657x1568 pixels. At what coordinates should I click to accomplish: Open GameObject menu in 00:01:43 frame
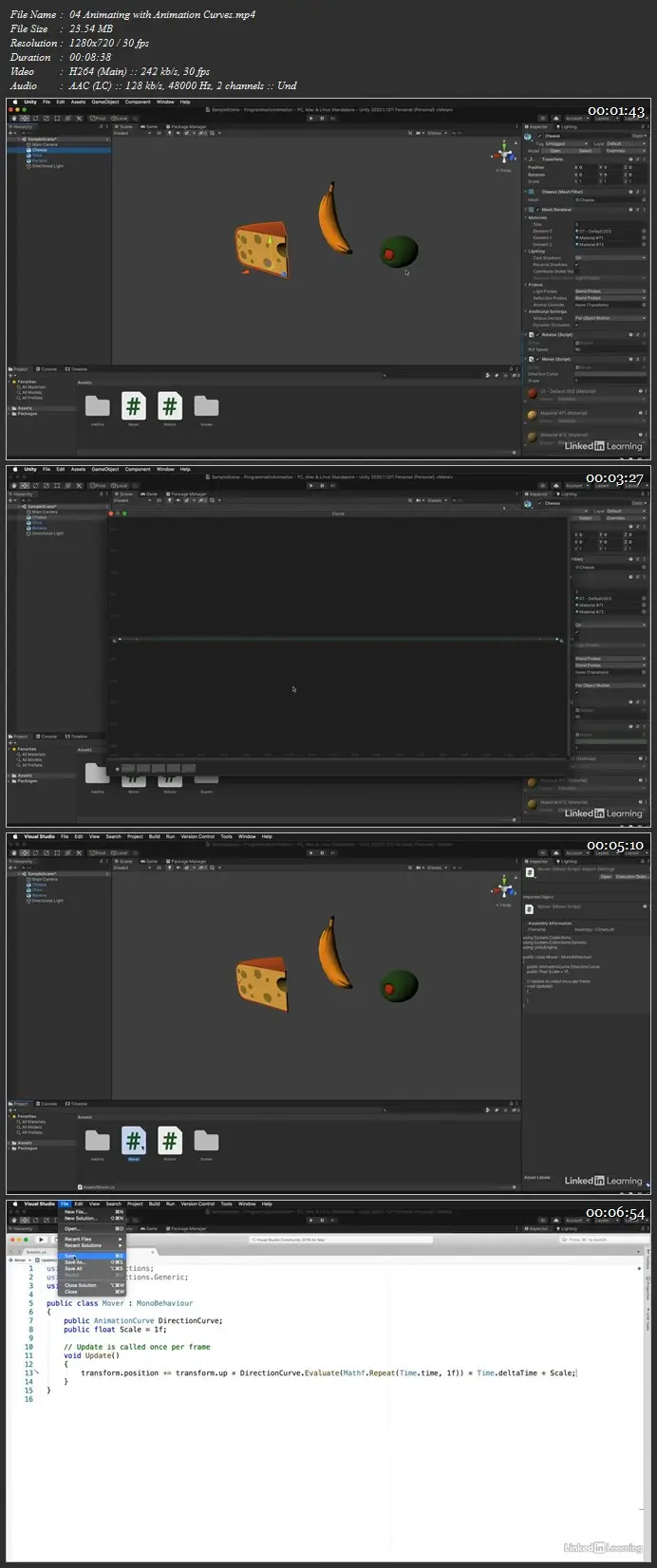(104, 102)
